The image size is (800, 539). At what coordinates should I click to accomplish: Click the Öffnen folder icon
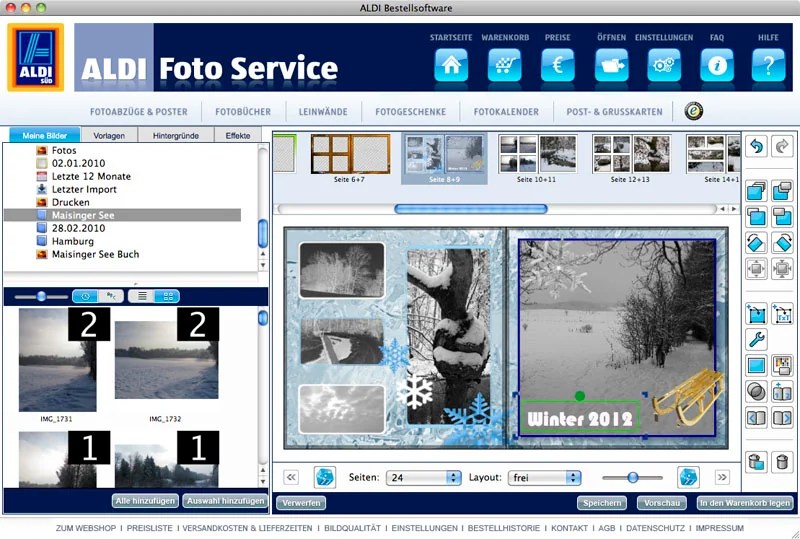(x=611, y=65)
